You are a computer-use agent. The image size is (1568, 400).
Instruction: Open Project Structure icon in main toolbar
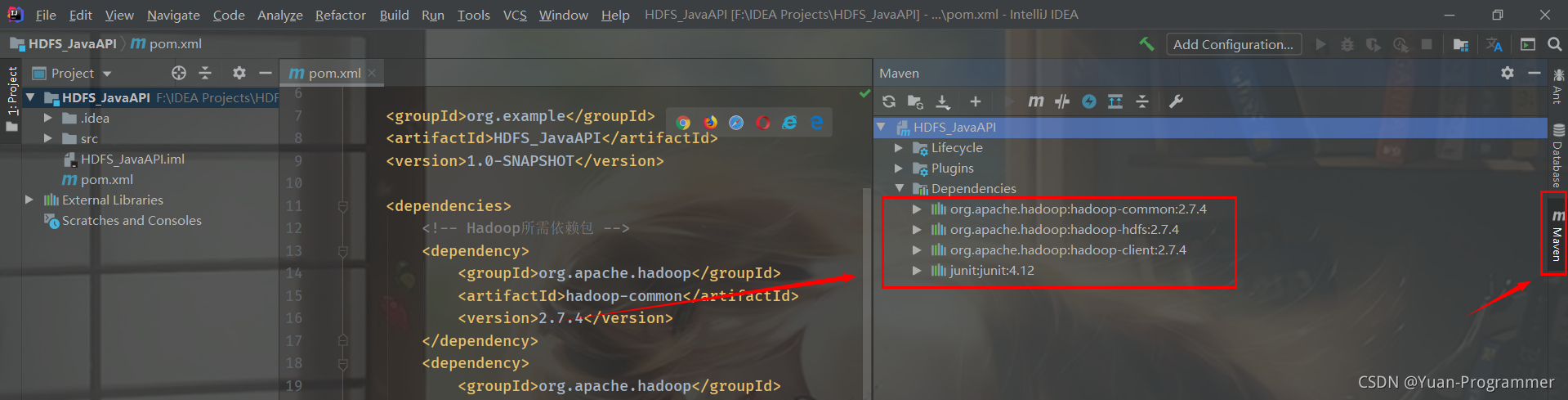(1461, 44)
